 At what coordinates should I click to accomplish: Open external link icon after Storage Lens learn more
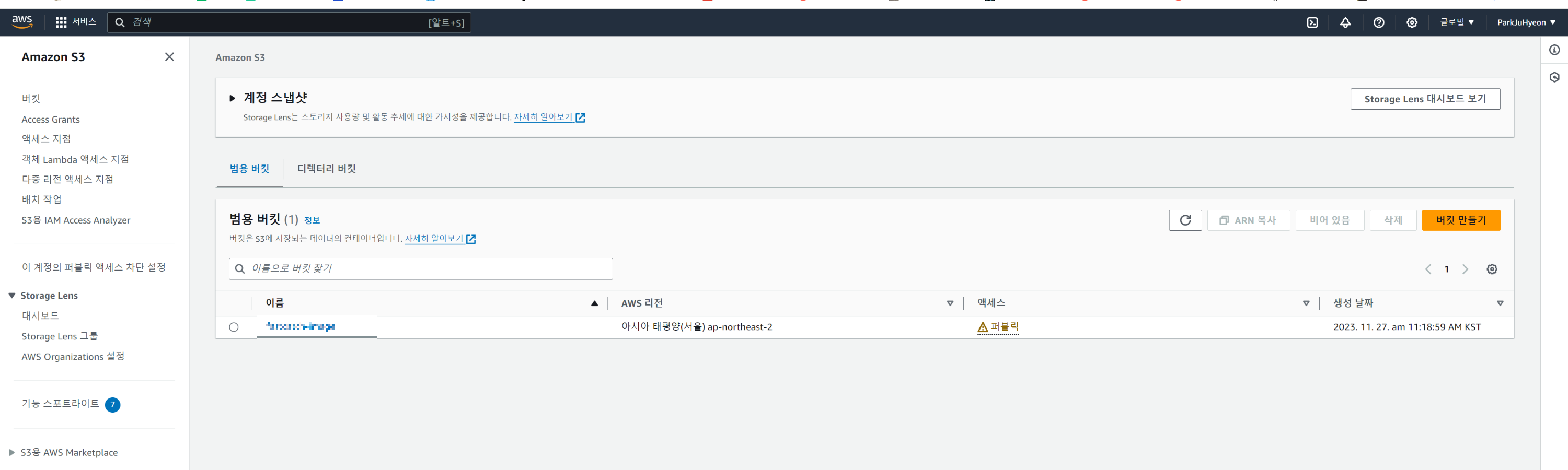[580, 118]
